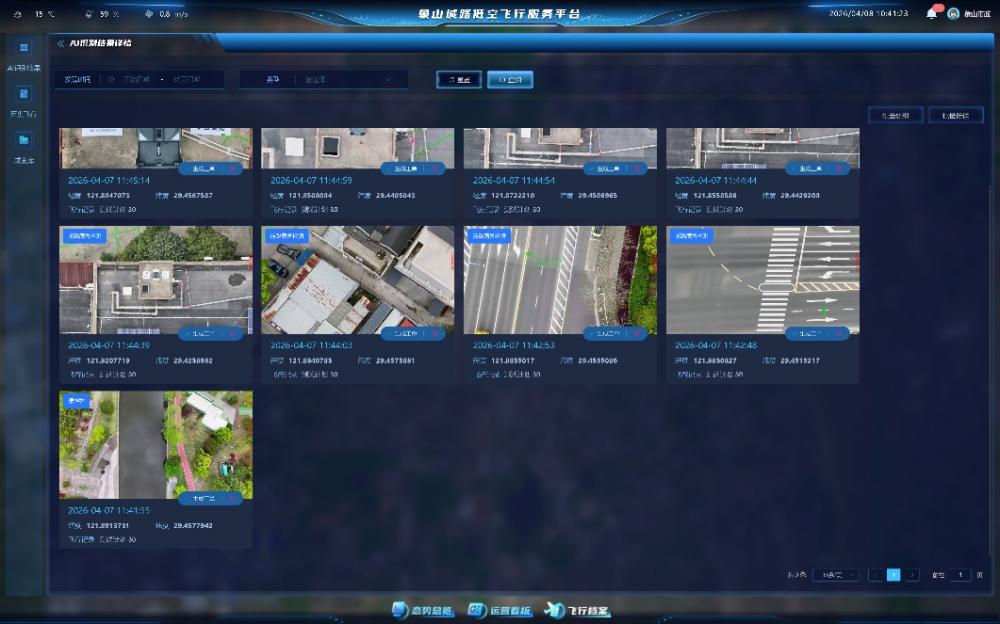The height and width of the screenshot is (624, 1000).
Task: Click the notification bell icon
Action: [931, 13]
